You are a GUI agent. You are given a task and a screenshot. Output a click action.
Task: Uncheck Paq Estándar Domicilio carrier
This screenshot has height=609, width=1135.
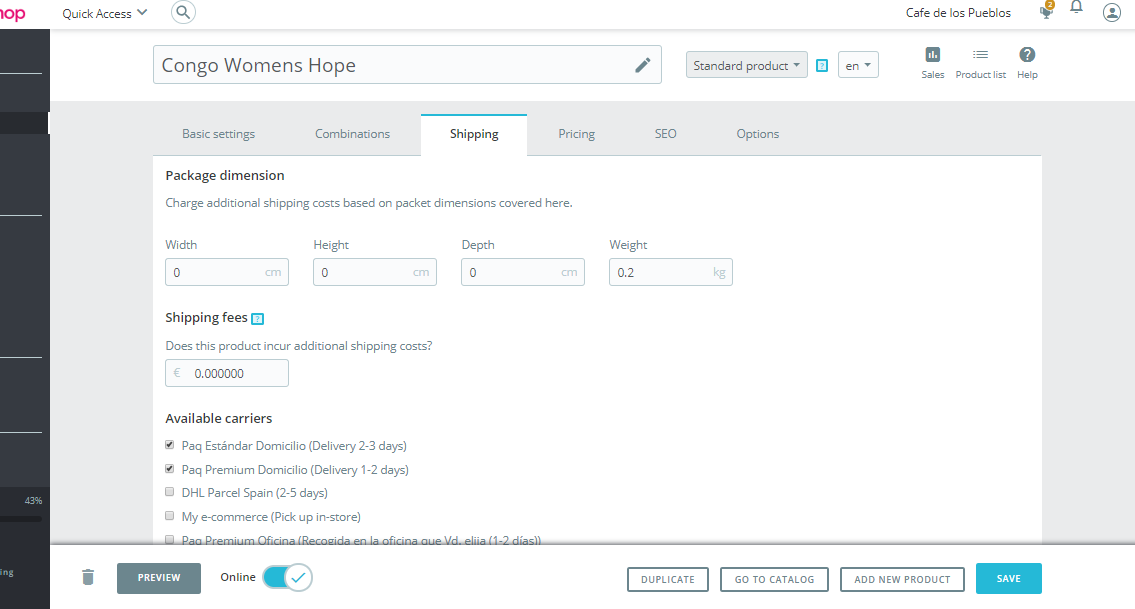click(x=169, y=445)
